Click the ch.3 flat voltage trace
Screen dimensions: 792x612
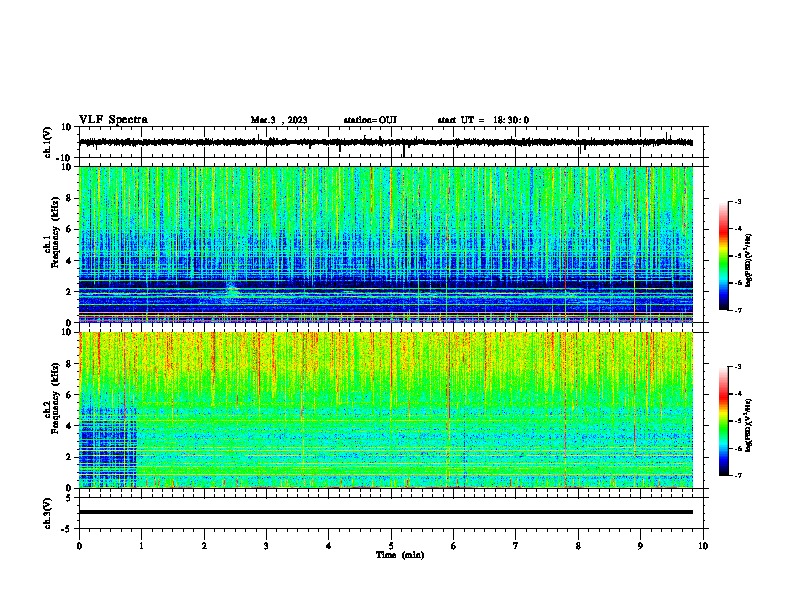386,512
